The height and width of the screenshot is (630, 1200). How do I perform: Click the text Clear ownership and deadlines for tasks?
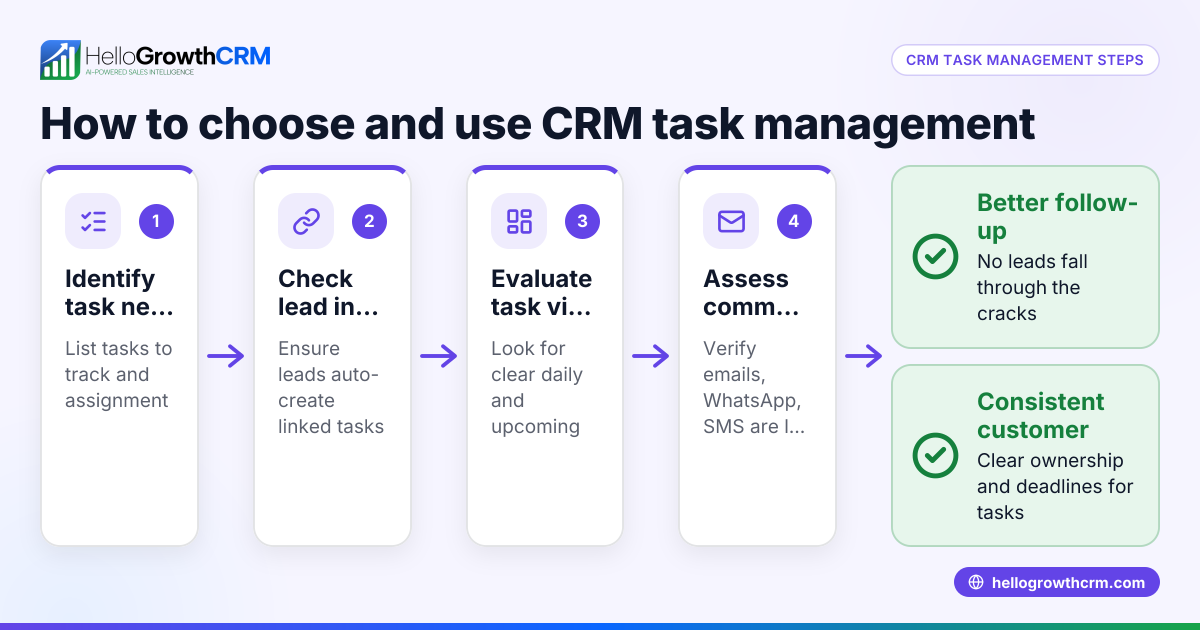click(1055, 487)
